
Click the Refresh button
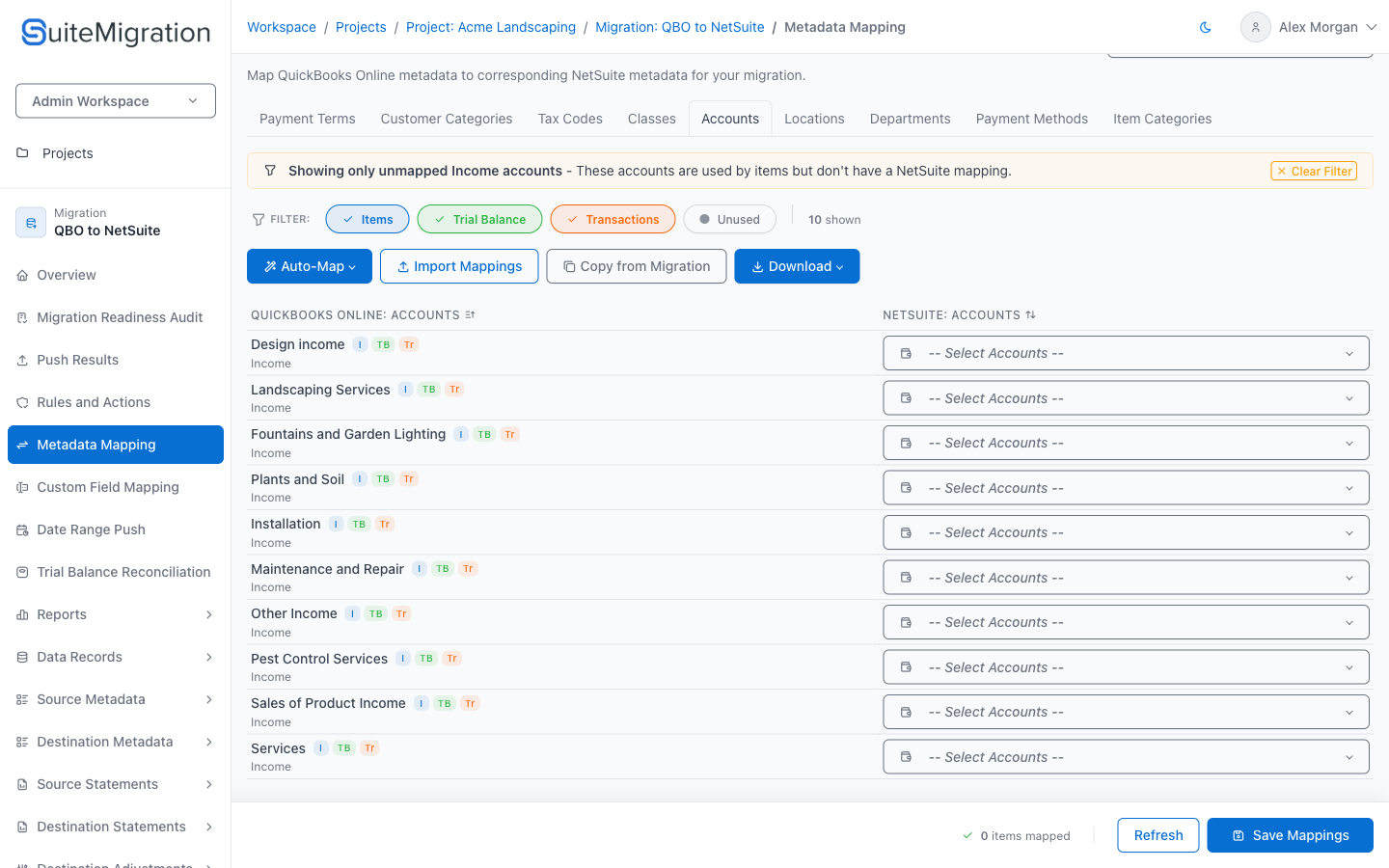click(x=1158, y=835)
